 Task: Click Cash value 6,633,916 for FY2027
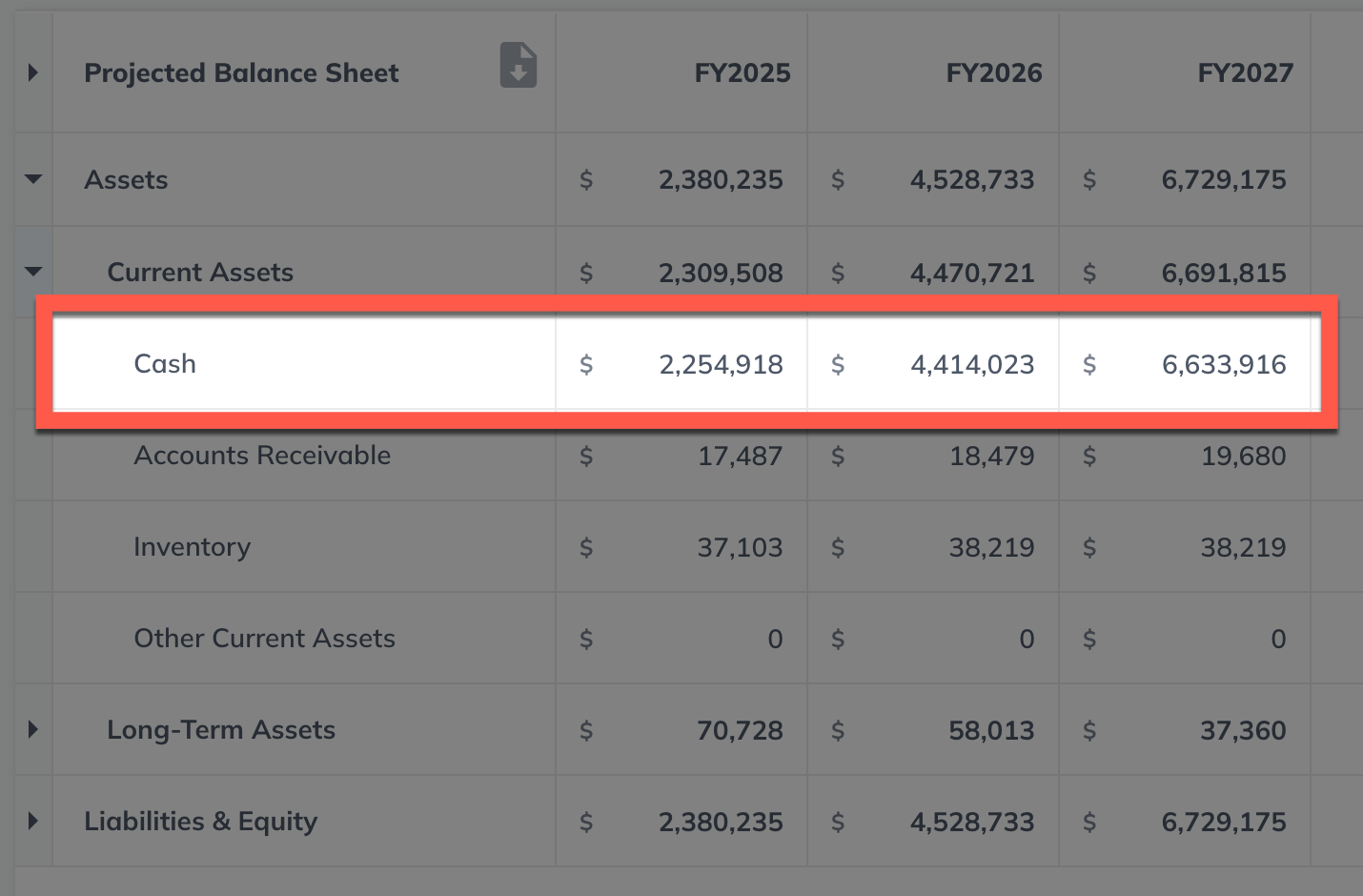coord(1224,365)
